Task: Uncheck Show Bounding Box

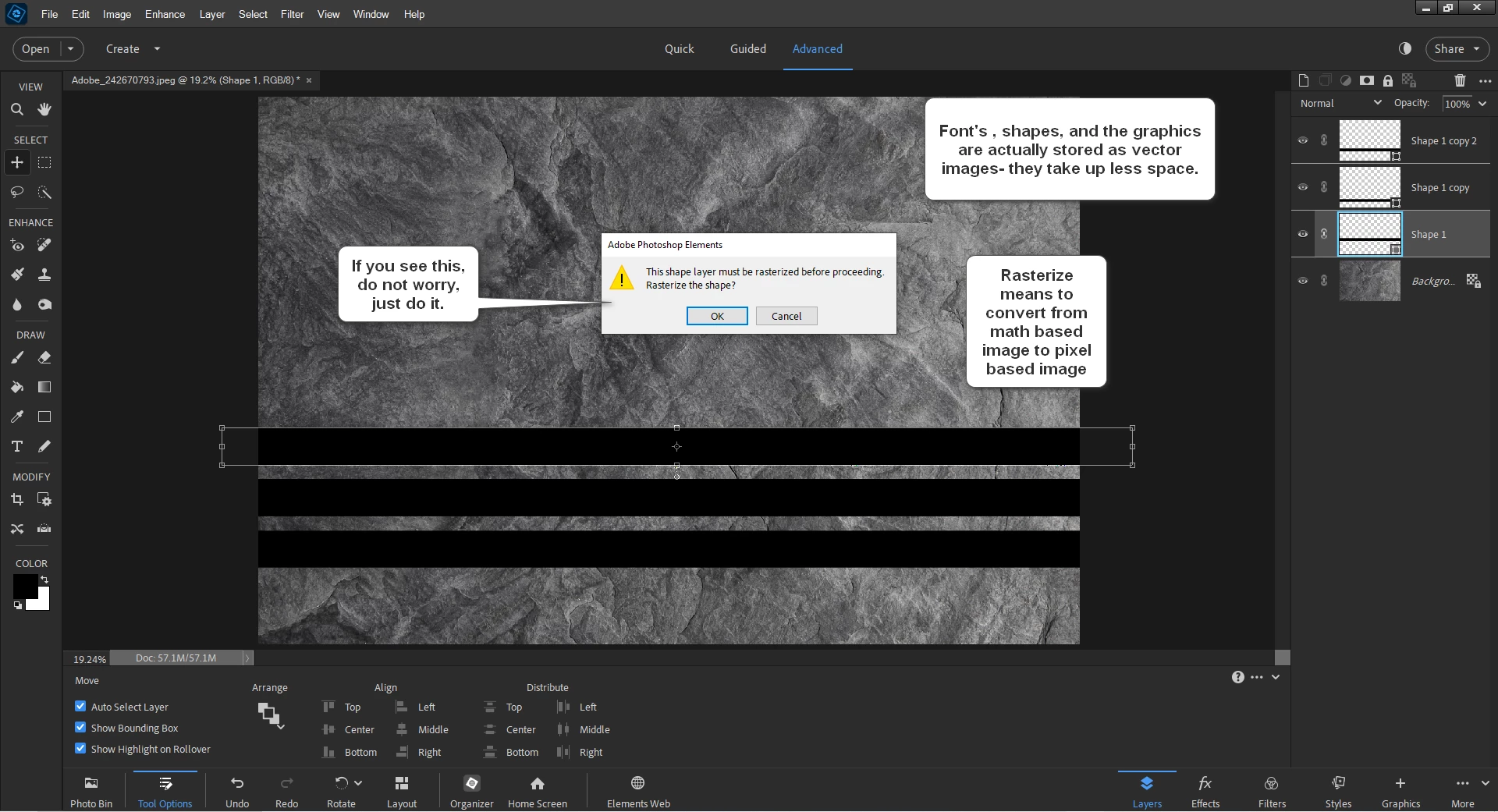Action: coord(80,728)
